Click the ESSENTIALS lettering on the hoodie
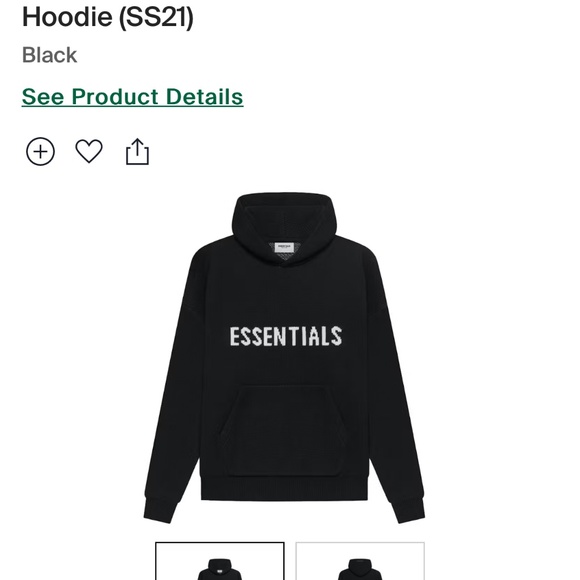This screenshot has width=580, height=580. click(x=286, y=336)
